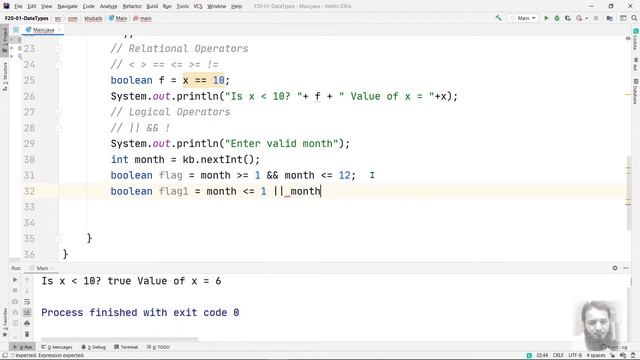
Task: Clear all console output with trash icon
Action: [x=27, y=334]
